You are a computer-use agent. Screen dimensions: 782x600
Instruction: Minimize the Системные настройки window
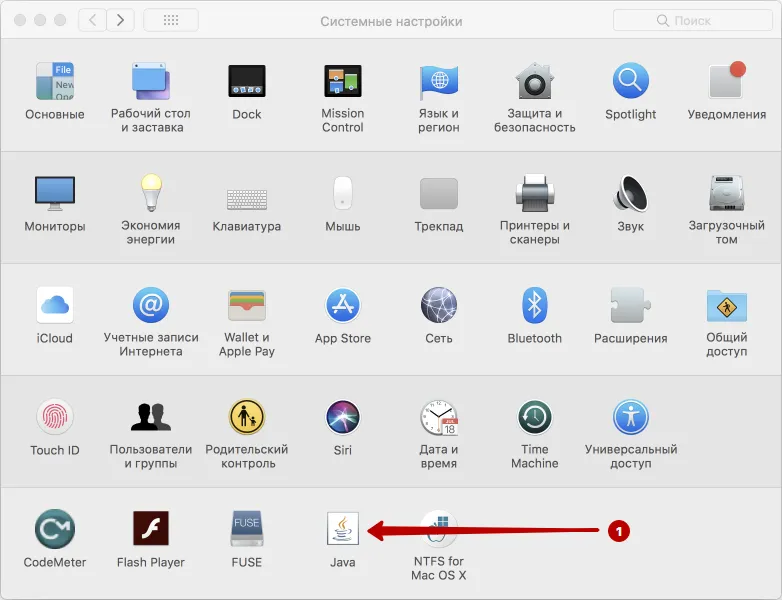pos(40,20)
